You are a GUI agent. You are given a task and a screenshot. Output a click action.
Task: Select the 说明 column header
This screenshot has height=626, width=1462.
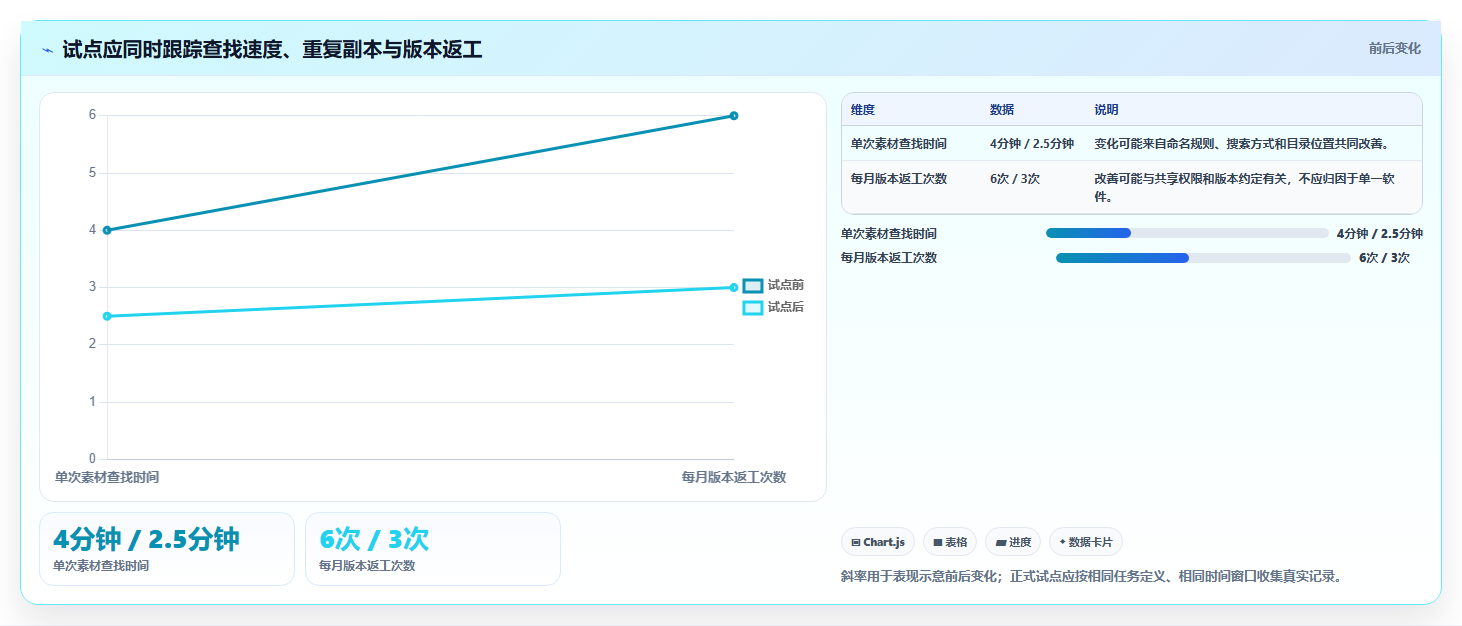tap(1106, 110)
